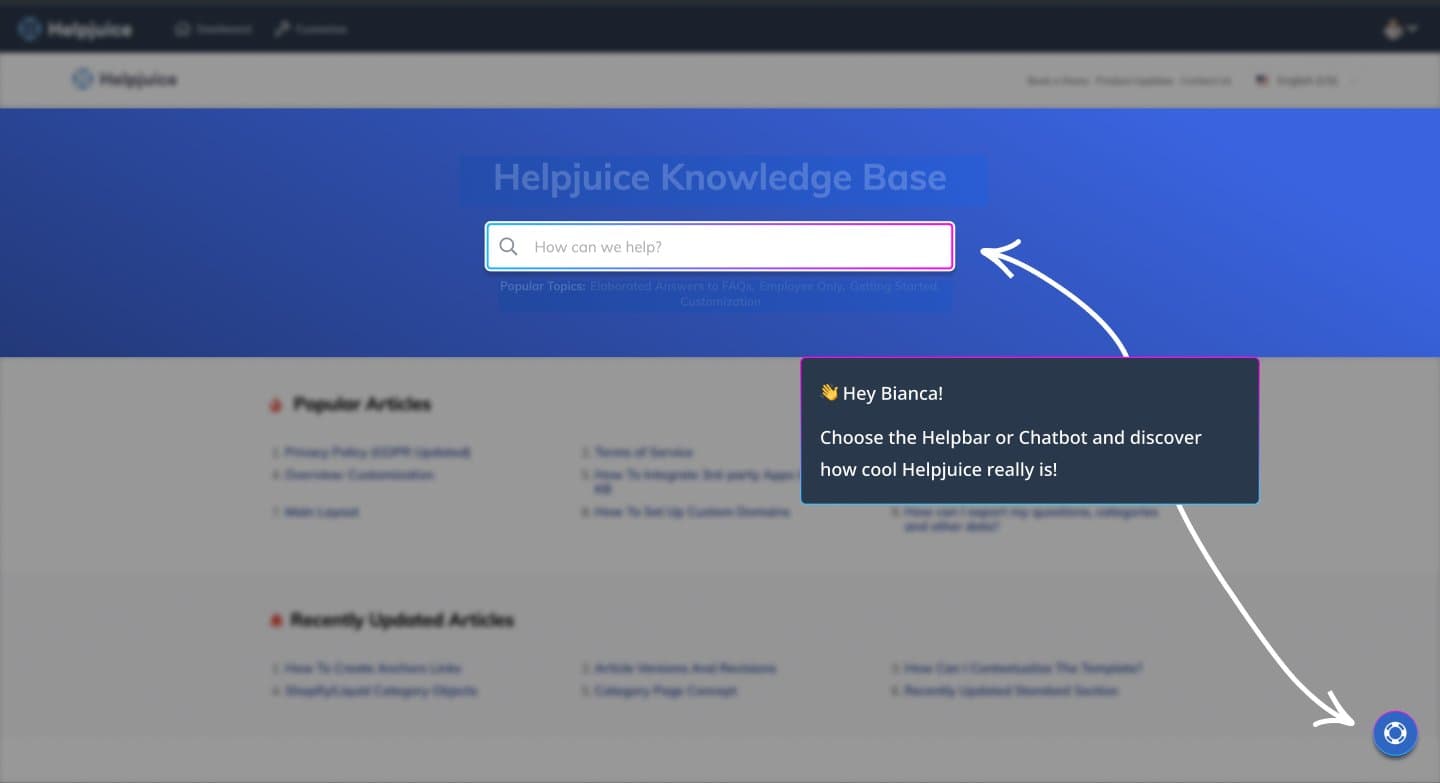Image resolution: width=1440 pixels, height=783 pixels.
Task: Select the 'Elaborated Answers to FAQs' popular topic
Action: [671, 286]
